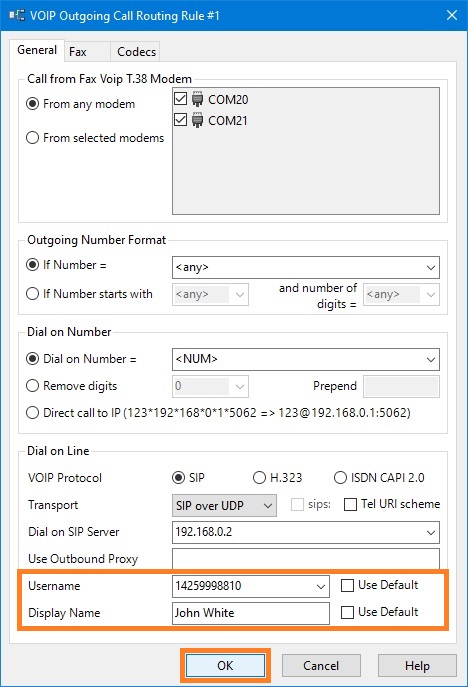The image size is (468, 687).
Task: Check Use Default for Display Name
Action: pyautogui.click(x=347, y=612)
